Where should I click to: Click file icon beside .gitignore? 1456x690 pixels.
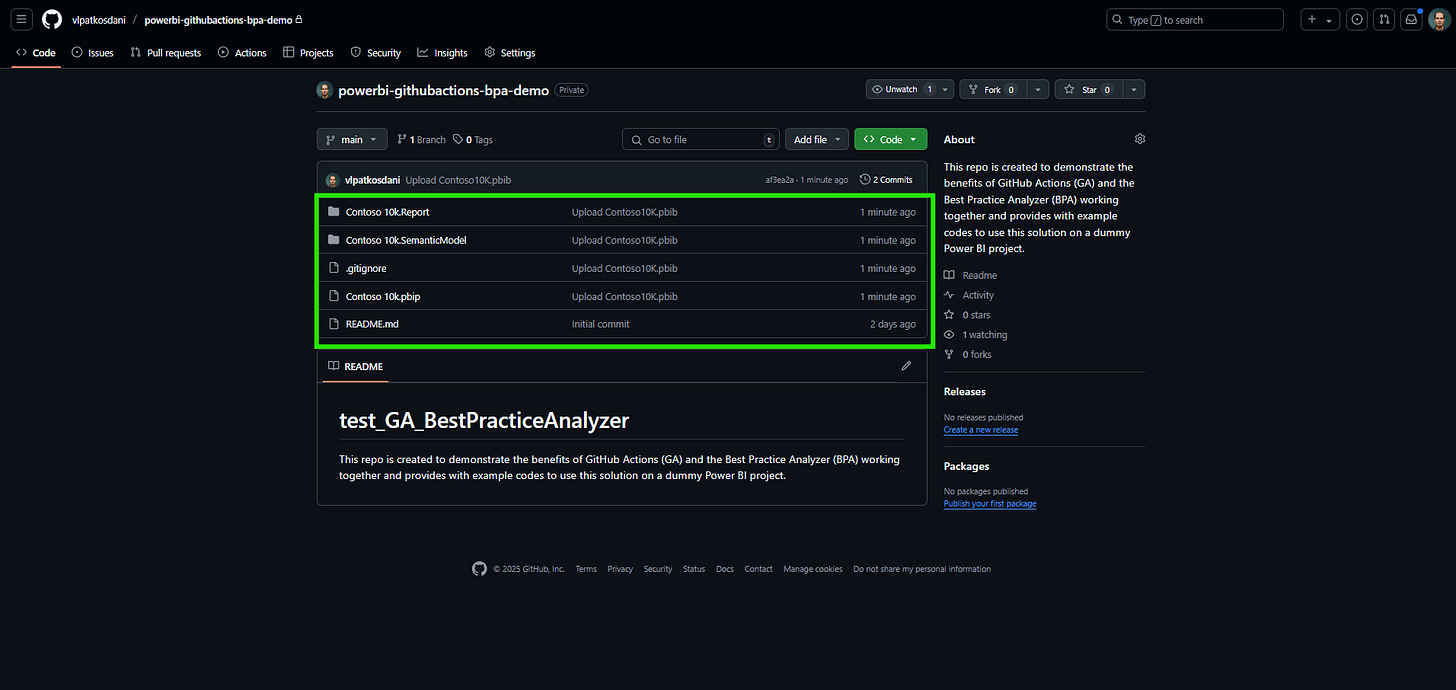click(334, 268)
